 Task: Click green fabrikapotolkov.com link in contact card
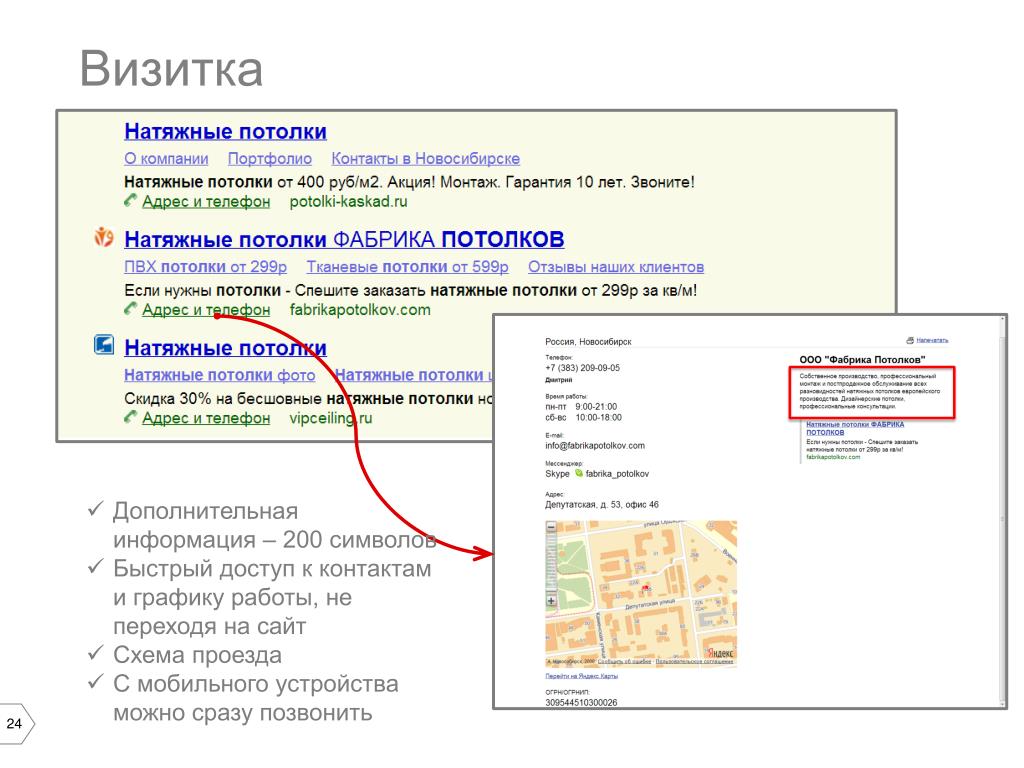[x=833, y=457]
